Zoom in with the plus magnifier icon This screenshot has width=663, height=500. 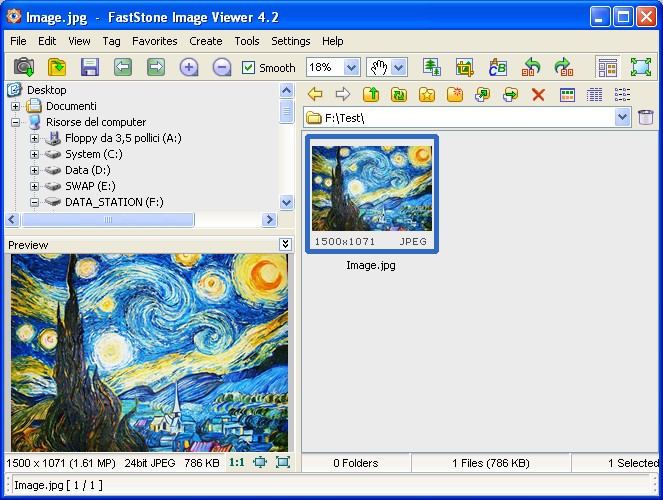tap(189, 67)
